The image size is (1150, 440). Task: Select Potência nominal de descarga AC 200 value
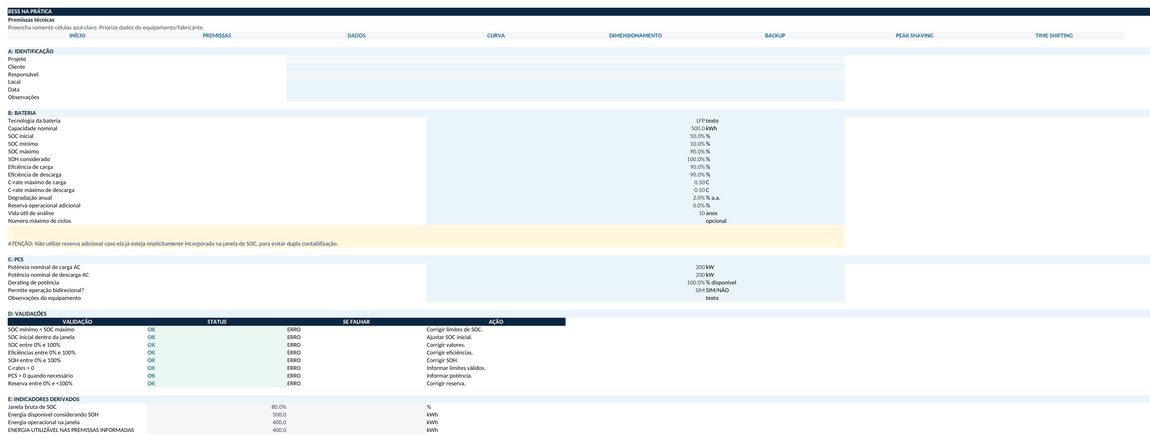[700, 275]
